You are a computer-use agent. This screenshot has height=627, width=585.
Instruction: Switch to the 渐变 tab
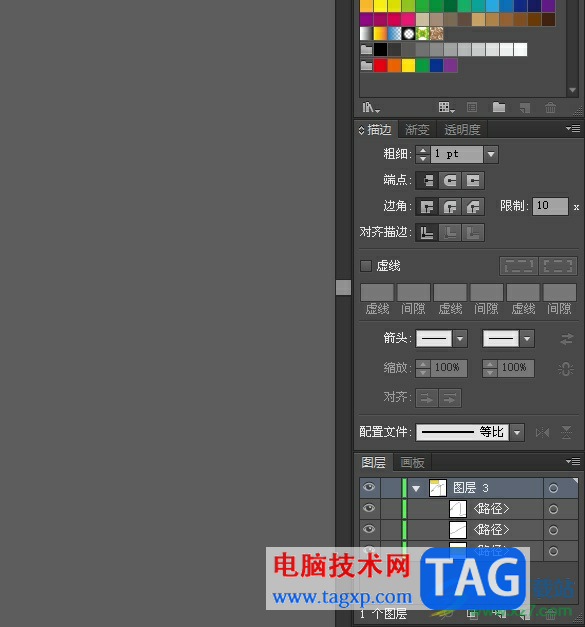417,130
